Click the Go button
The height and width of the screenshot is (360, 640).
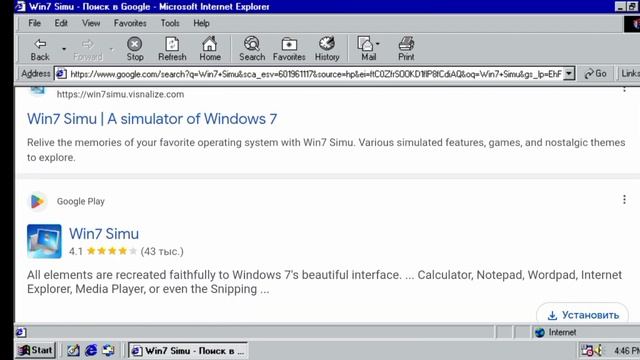(596, 74)
